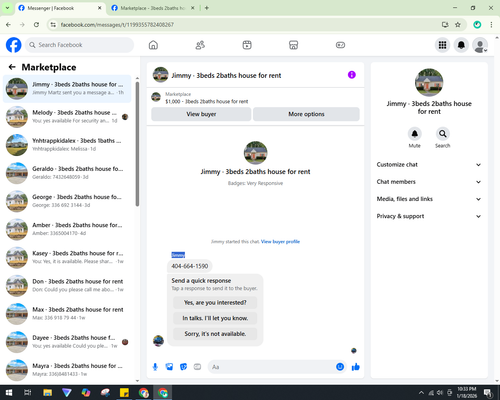Click the chat list scrollbar

pos(137,143)
